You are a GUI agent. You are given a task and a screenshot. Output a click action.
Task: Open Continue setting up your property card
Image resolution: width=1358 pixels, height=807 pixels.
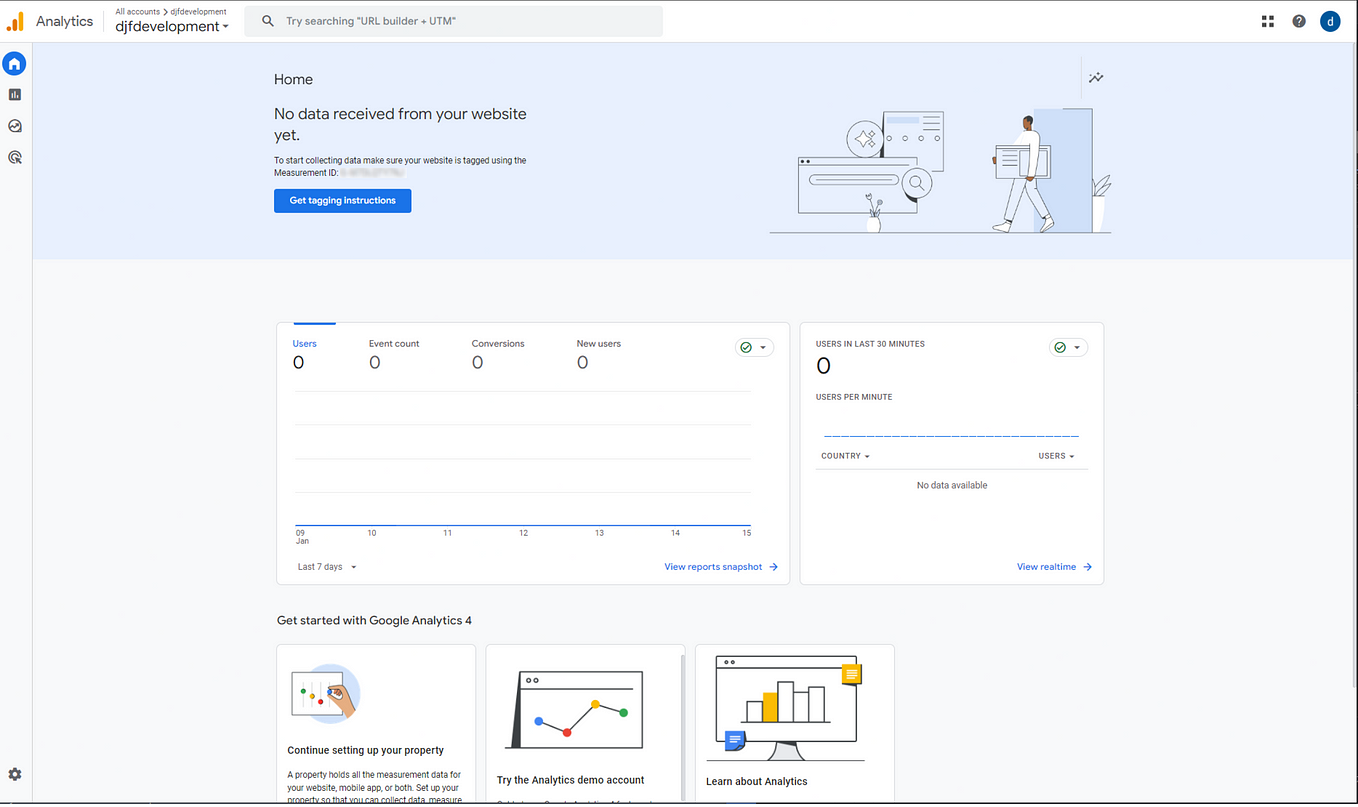coord(376,724)
